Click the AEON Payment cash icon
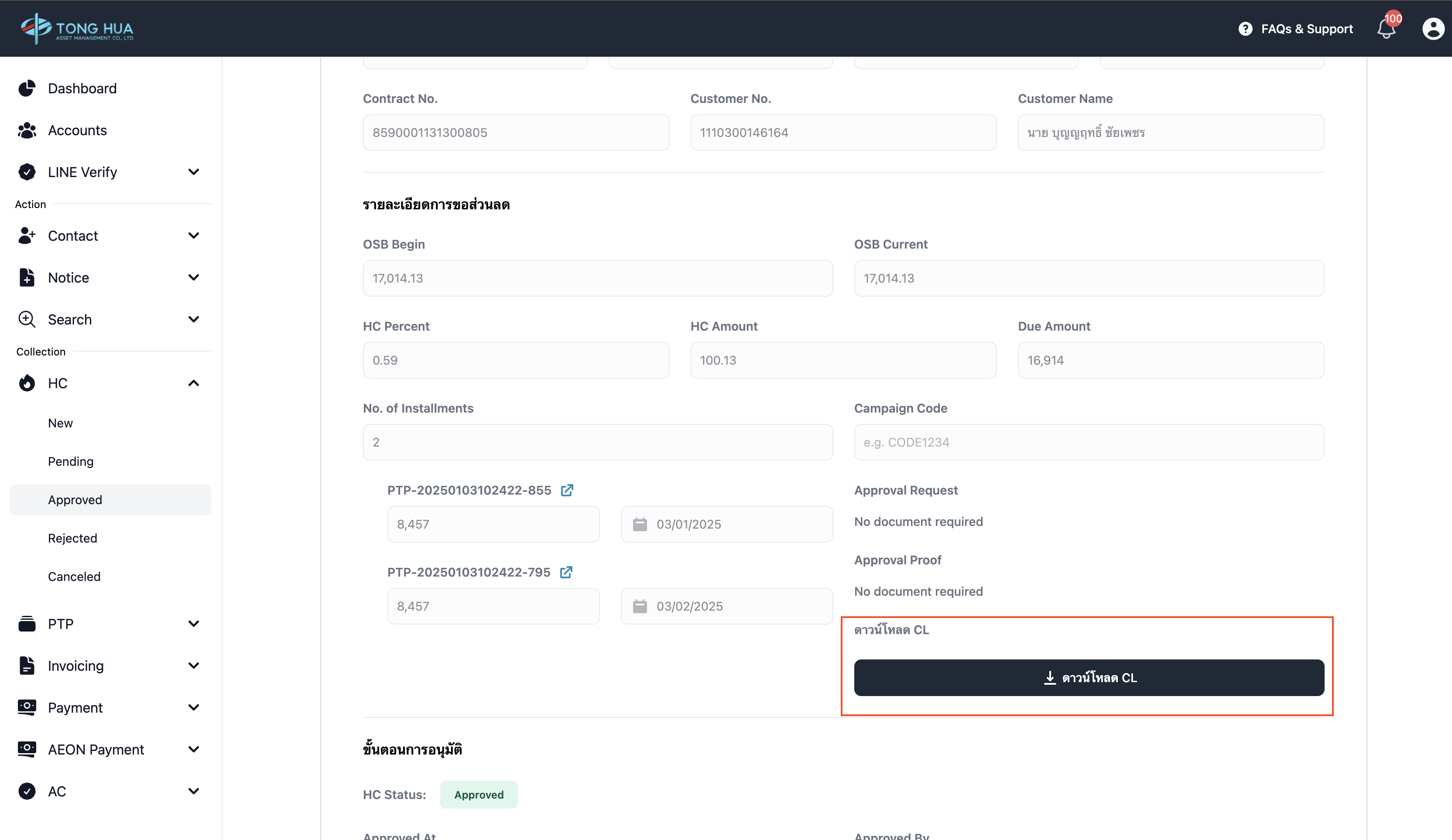The image size is (1452, 840). click(x=27, y=749)
